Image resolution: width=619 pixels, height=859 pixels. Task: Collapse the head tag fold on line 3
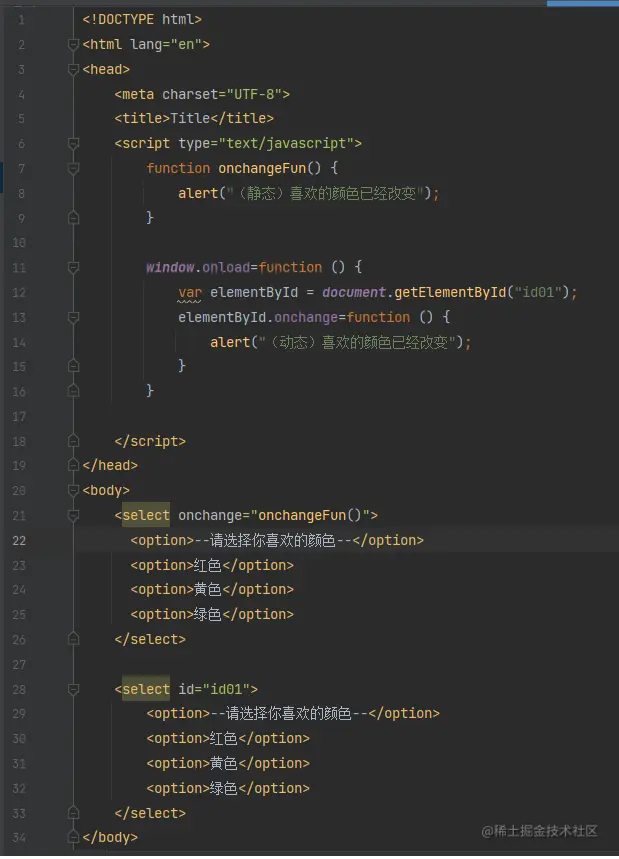coord(73,70)
